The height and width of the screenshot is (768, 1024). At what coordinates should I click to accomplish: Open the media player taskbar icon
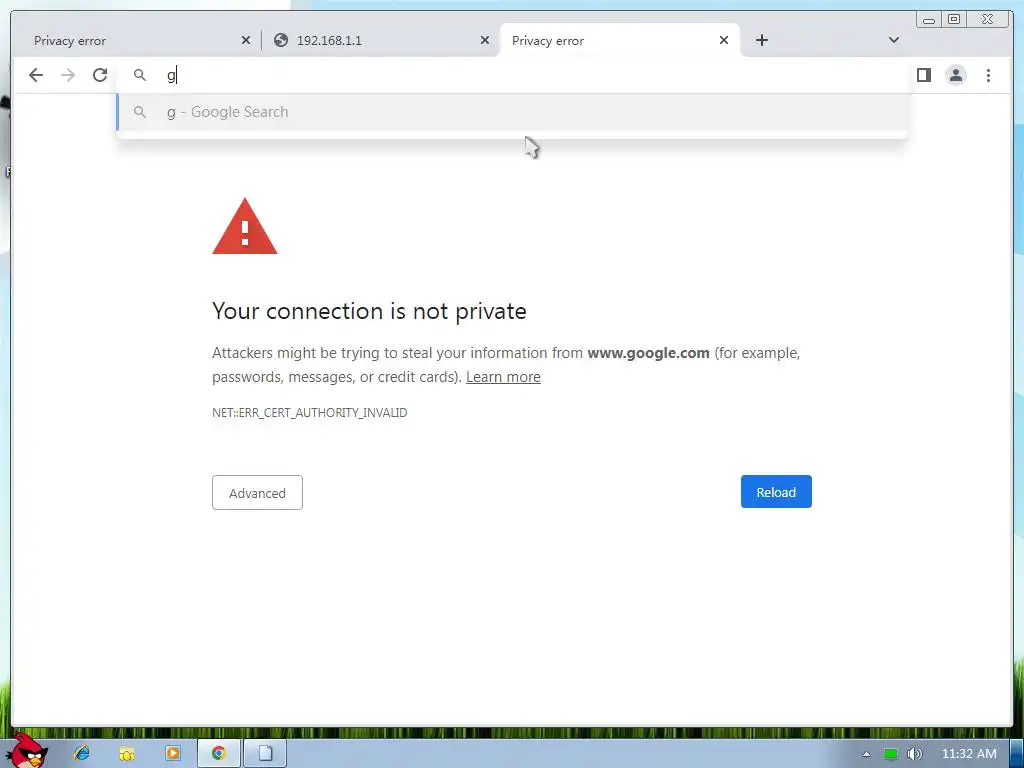172,754
